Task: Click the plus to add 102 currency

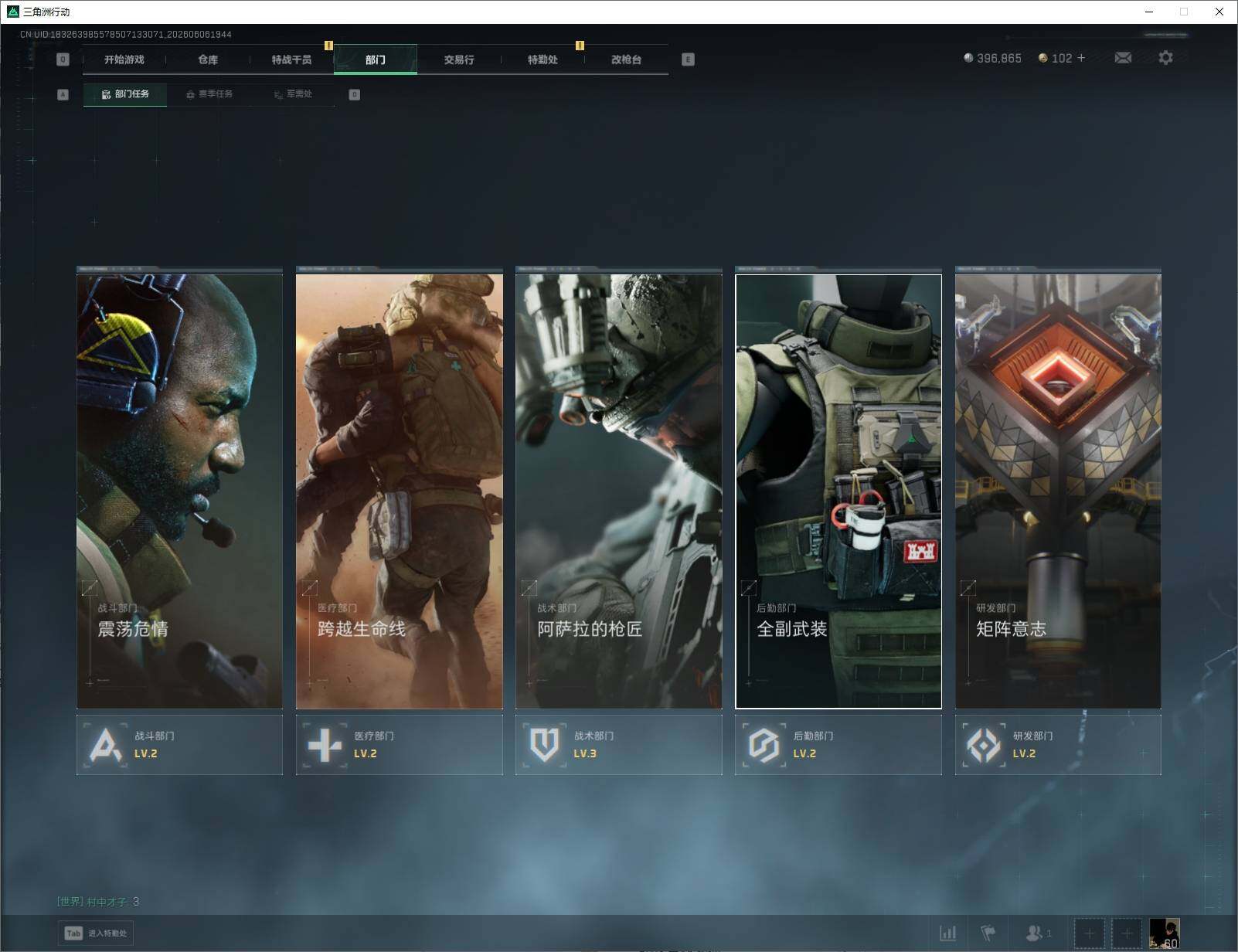Action: [1081, 58]
